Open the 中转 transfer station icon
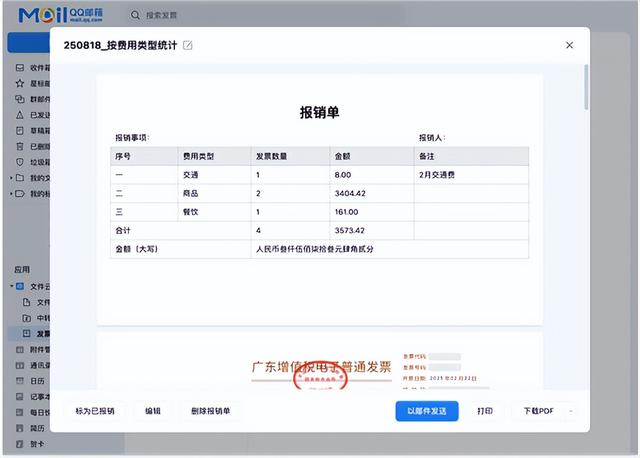Screen dimensions: 640x458 pos(27,318)
